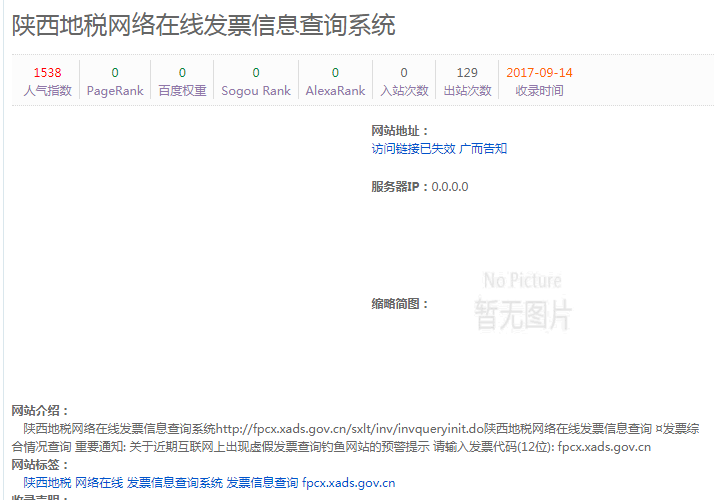
Task: Open the 网络在线 tag link
Action: coord(99,483)
